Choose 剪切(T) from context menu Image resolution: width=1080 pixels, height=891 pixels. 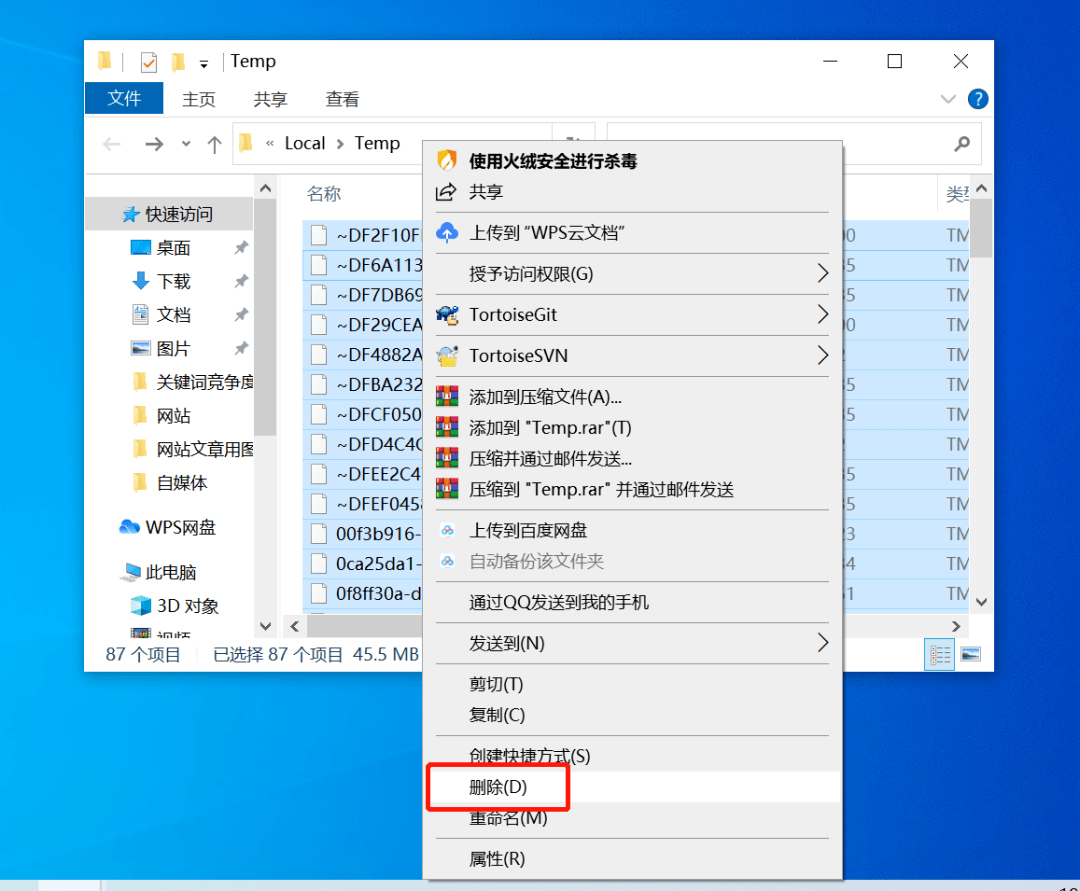(632, 684)
